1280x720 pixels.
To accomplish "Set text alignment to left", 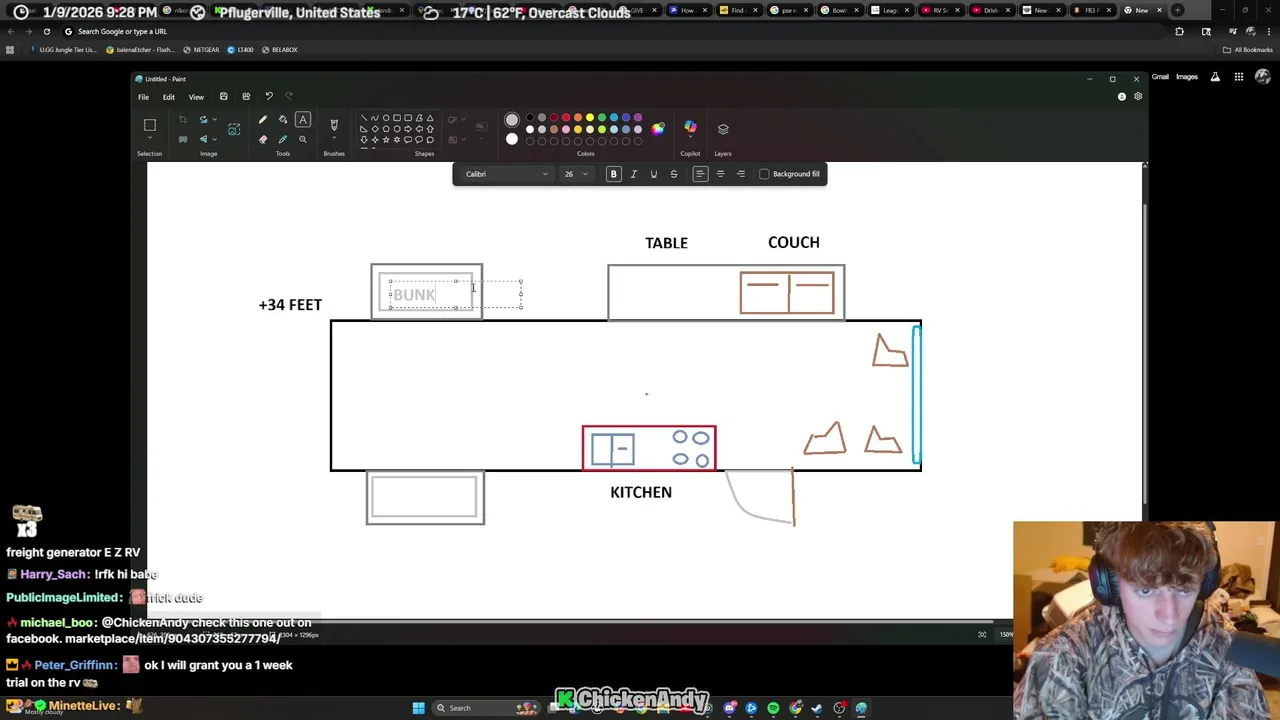I will click(700, 174).
